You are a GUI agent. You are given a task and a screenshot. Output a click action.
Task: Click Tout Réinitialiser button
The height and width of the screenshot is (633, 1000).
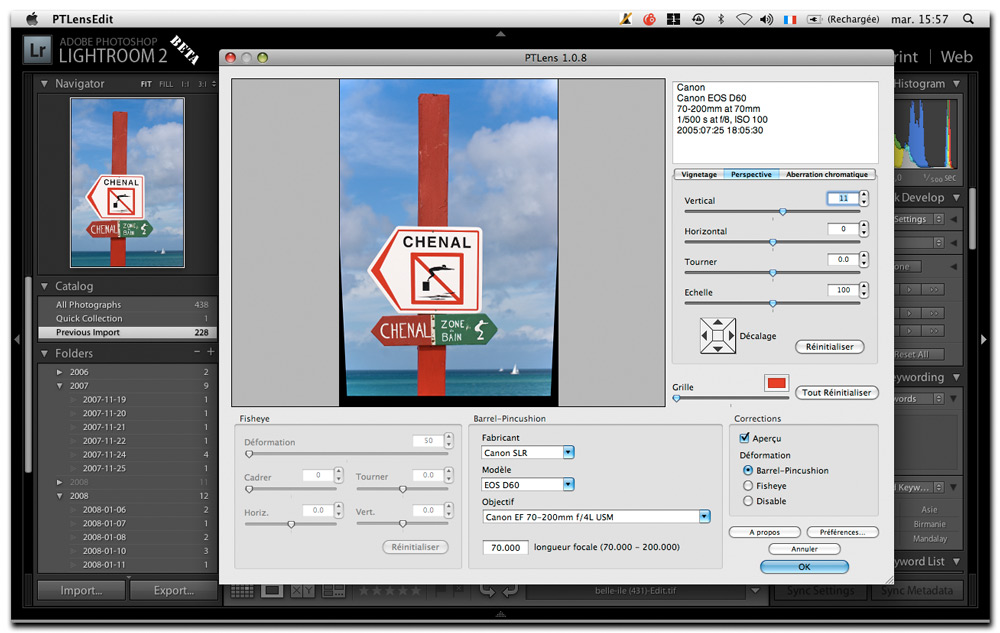click(837, 393)
